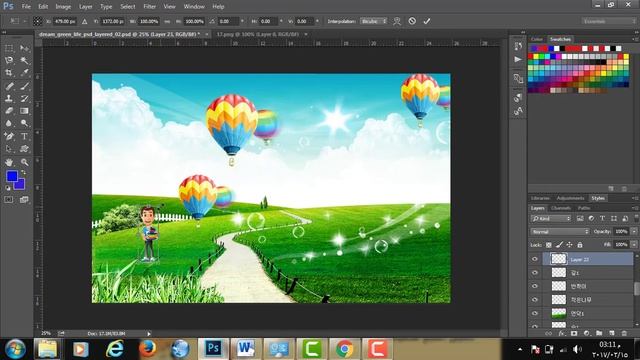Screen dimensions: 640x360
Task: Open the Layers panel flyout menu
Action: coord(634,208)
